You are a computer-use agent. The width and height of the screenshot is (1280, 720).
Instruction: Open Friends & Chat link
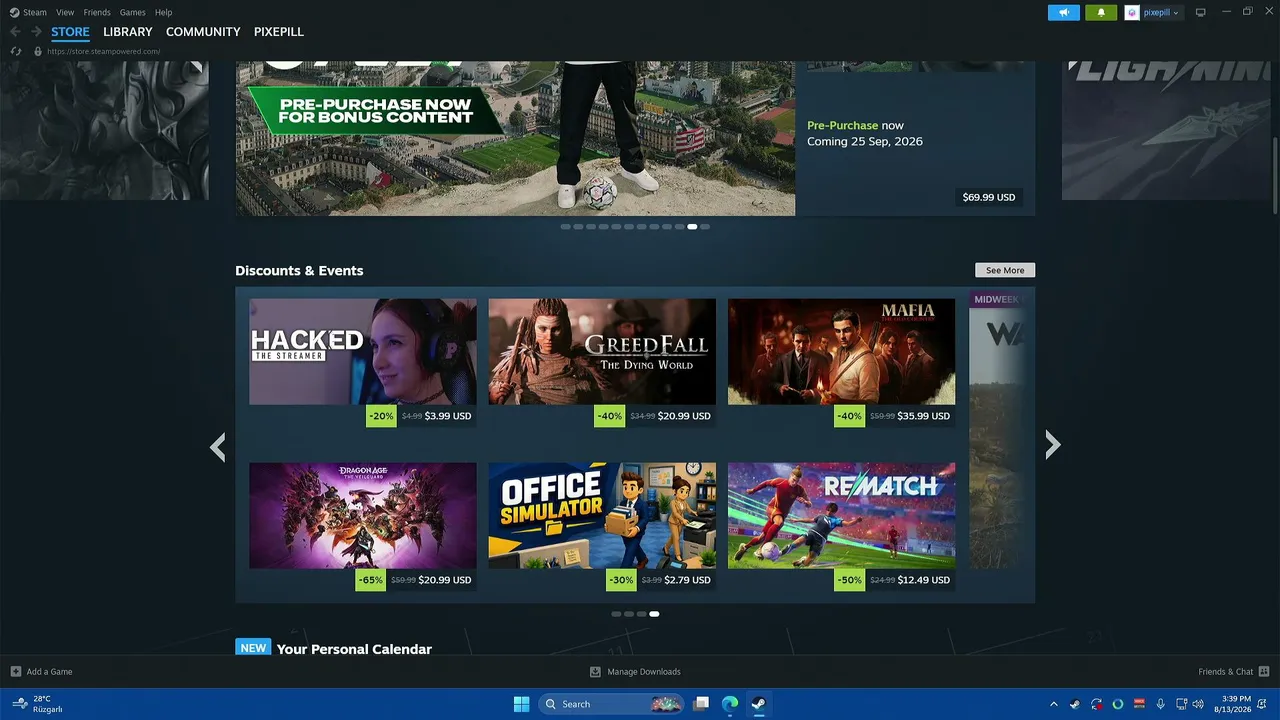[1226, 672]
